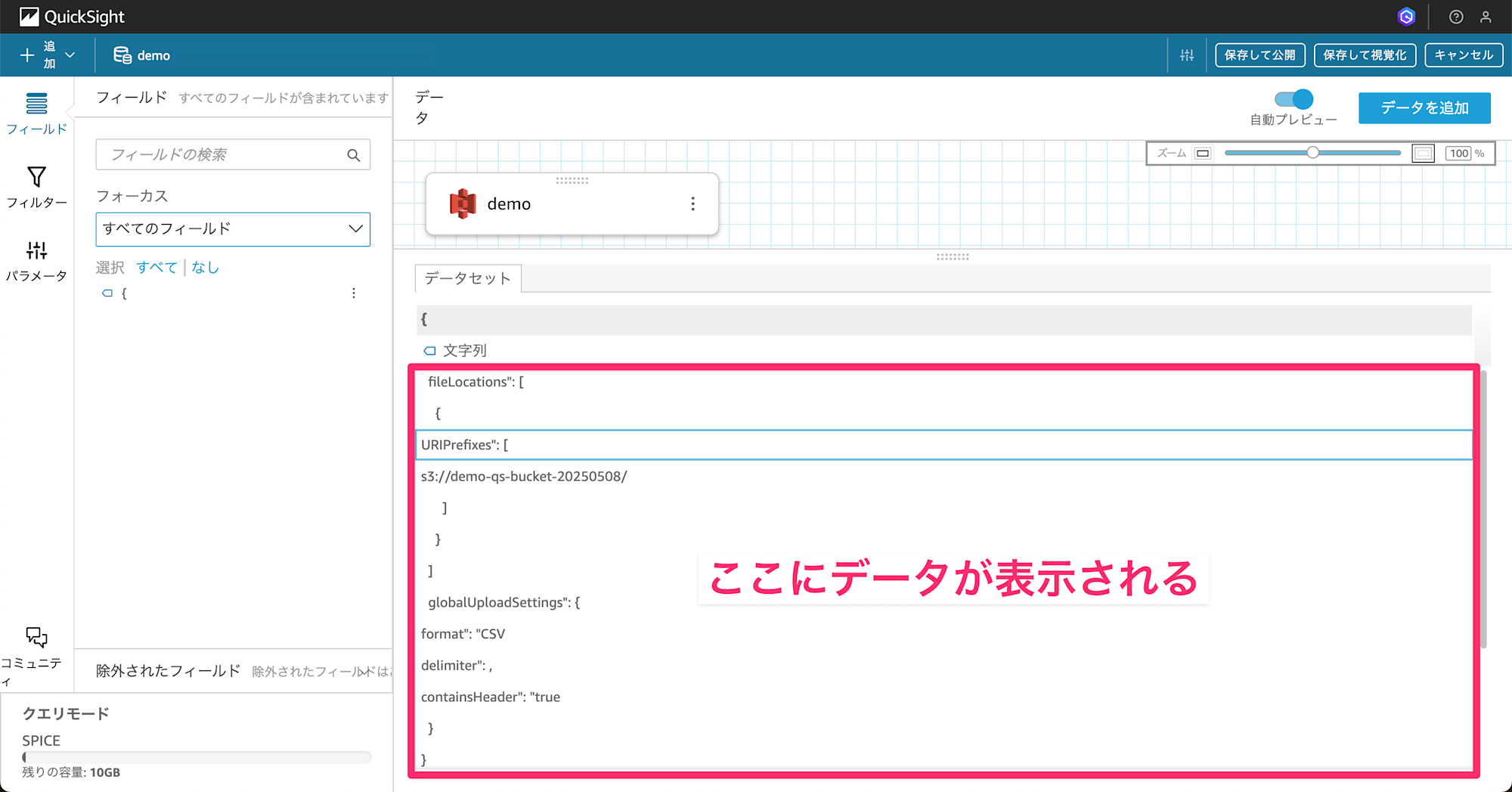Click the panel resize grip dots
The height and width of the screenshot is (792, 1512).
point(953,256)
